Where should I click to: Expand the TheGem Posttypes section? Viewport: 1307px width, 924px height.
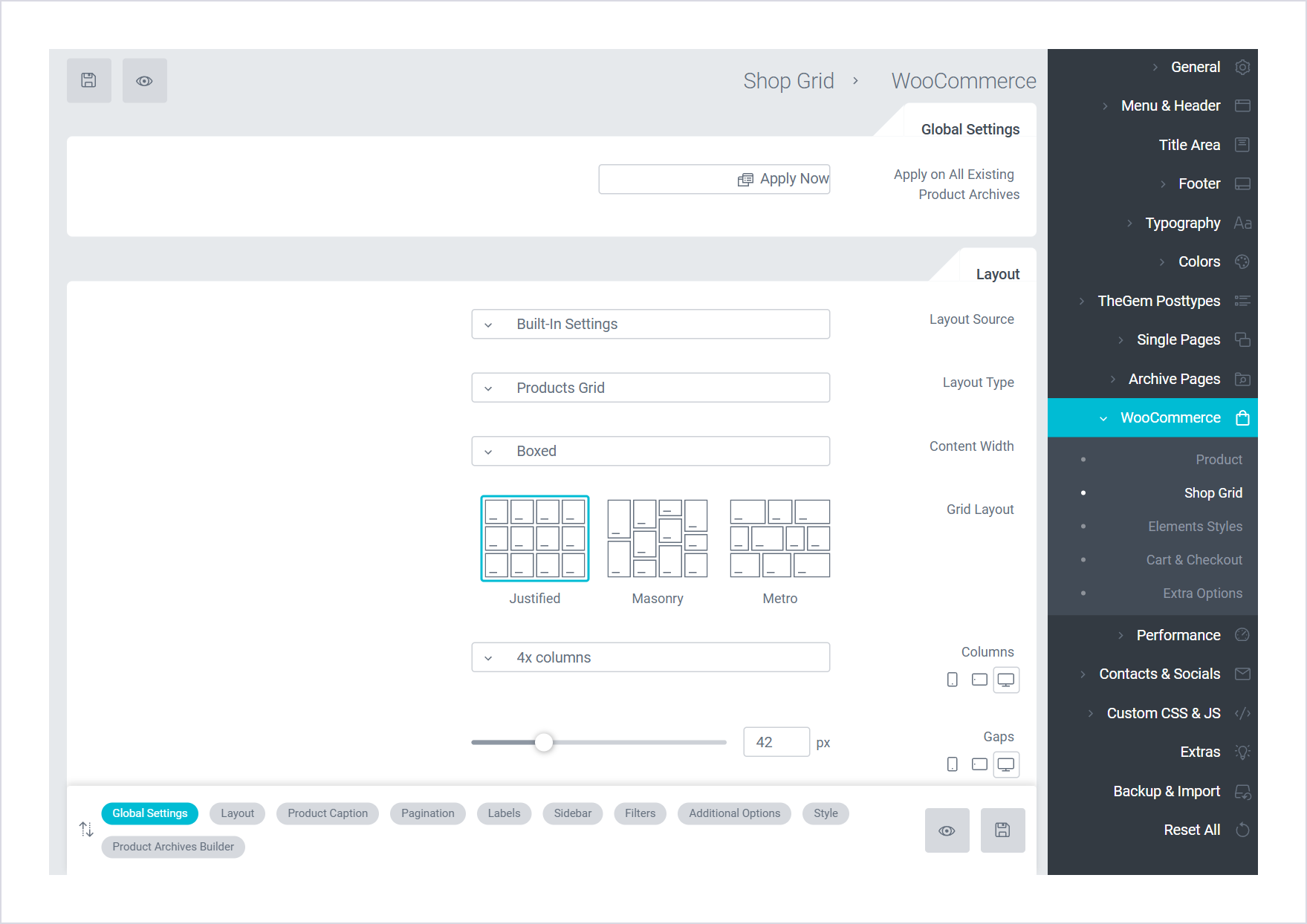[1152, 301]
